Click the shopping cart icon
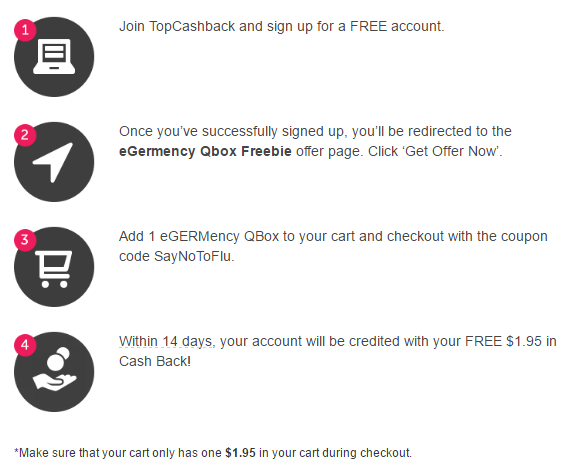Screen dimensions: 581x471 click(54, 269)
